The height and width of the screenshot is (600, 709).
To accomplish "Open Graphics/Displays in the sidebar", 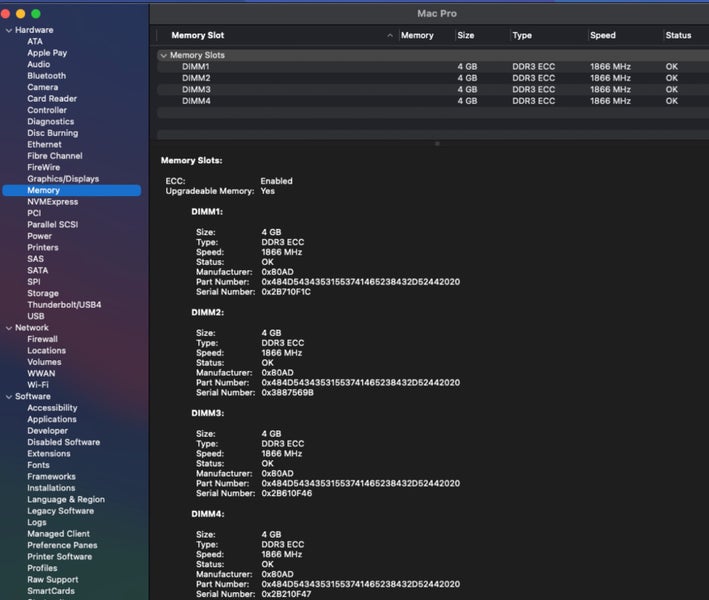I will point(63,179).
